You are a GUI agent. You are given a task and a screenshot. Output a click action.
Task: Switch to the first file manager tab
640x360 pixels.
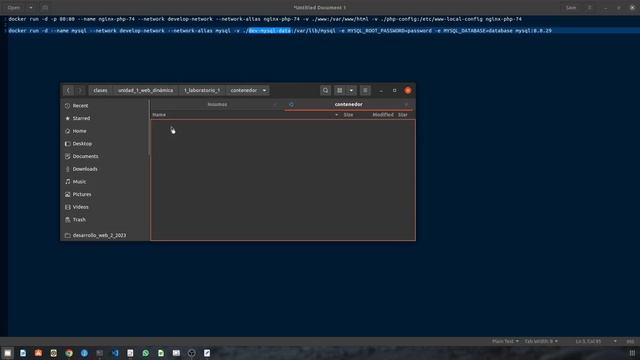pos(217,104)
